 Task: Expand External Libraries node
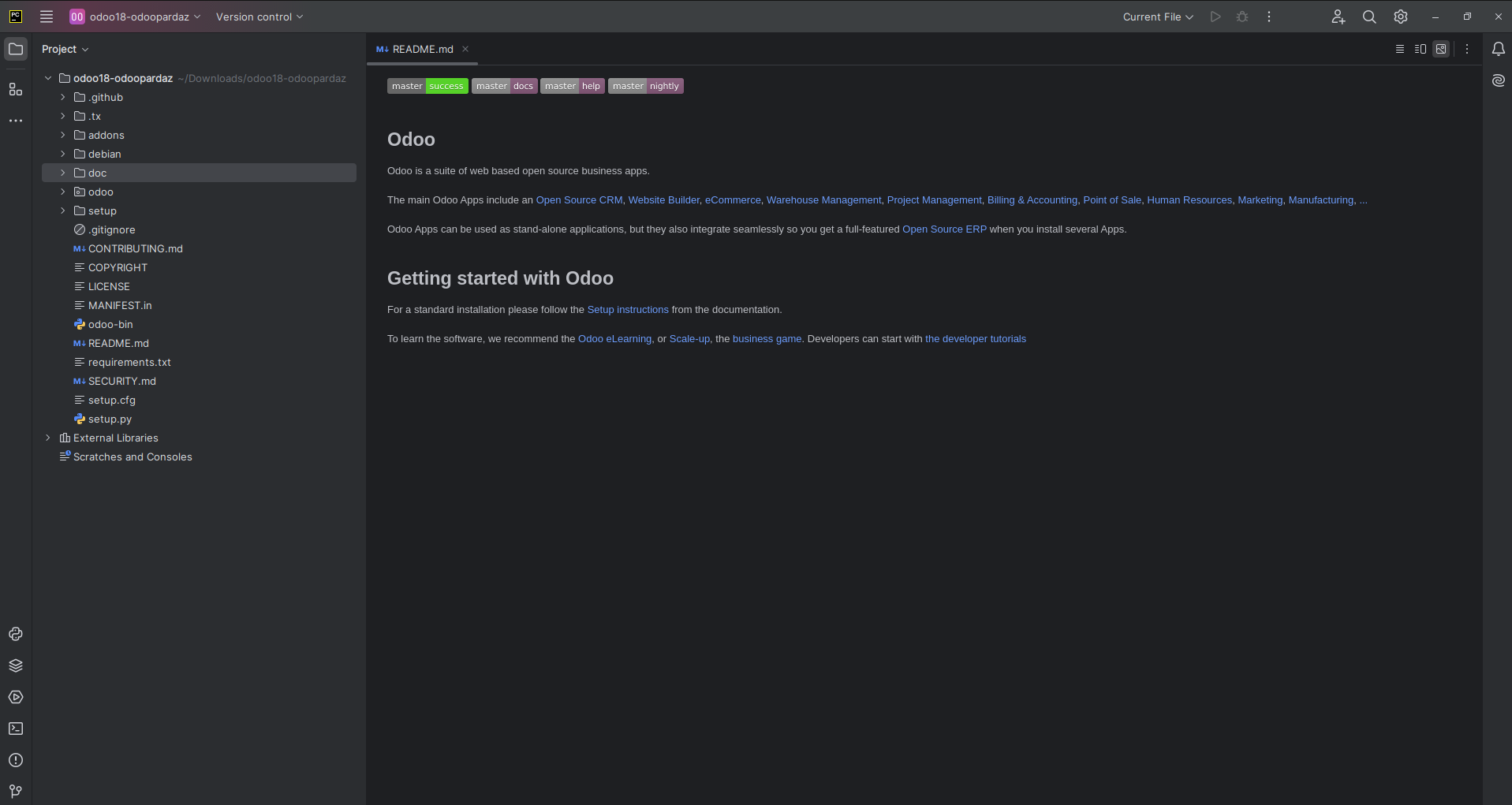48,438
